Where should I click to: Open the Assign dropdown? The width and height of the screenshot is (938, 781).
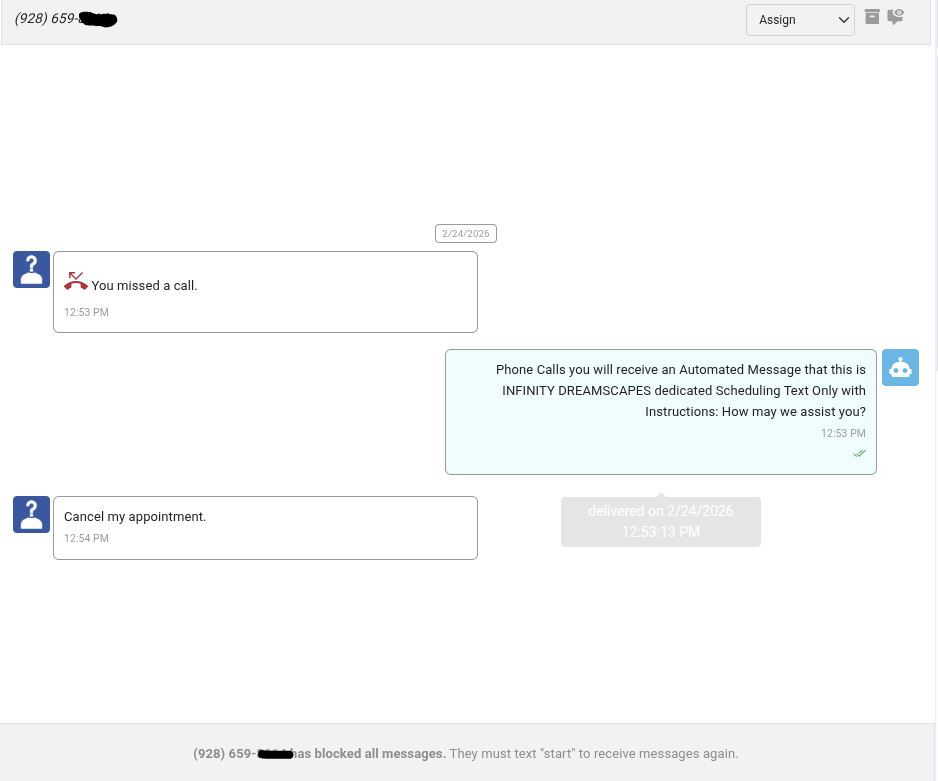799,20
